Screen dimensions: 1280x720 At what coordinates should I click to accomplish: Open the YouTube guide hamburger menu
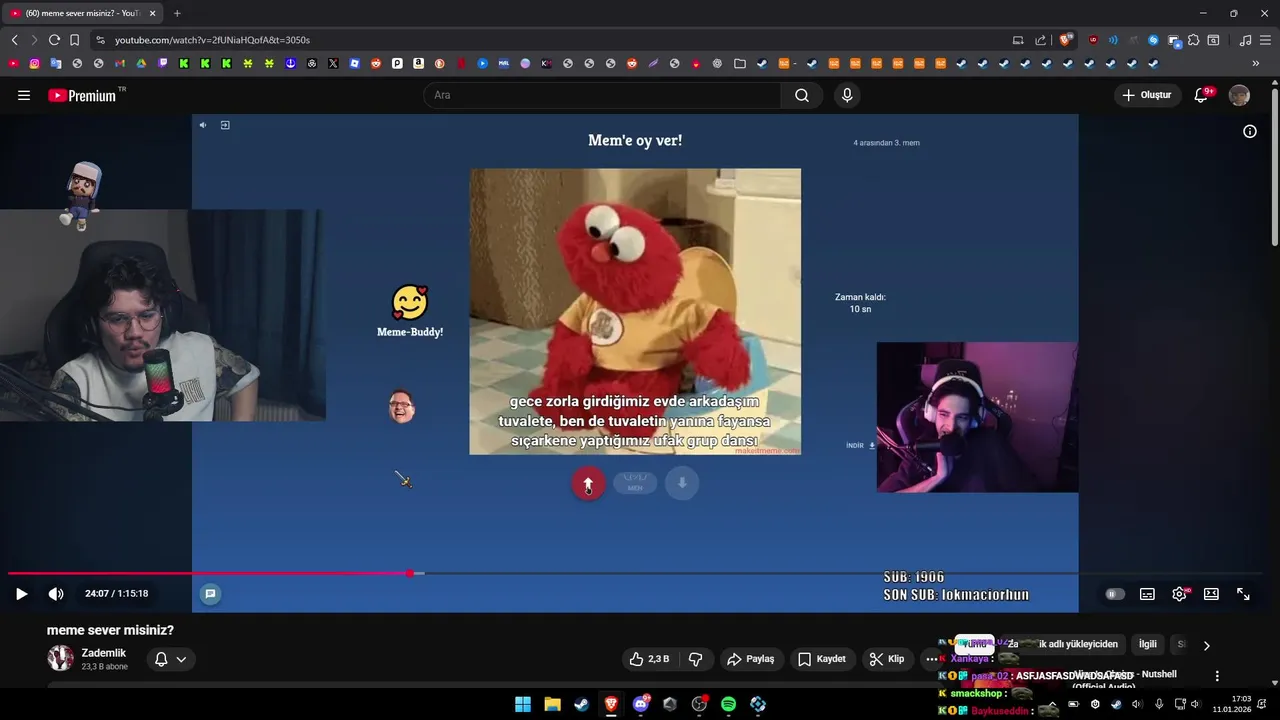pos(24,95)
